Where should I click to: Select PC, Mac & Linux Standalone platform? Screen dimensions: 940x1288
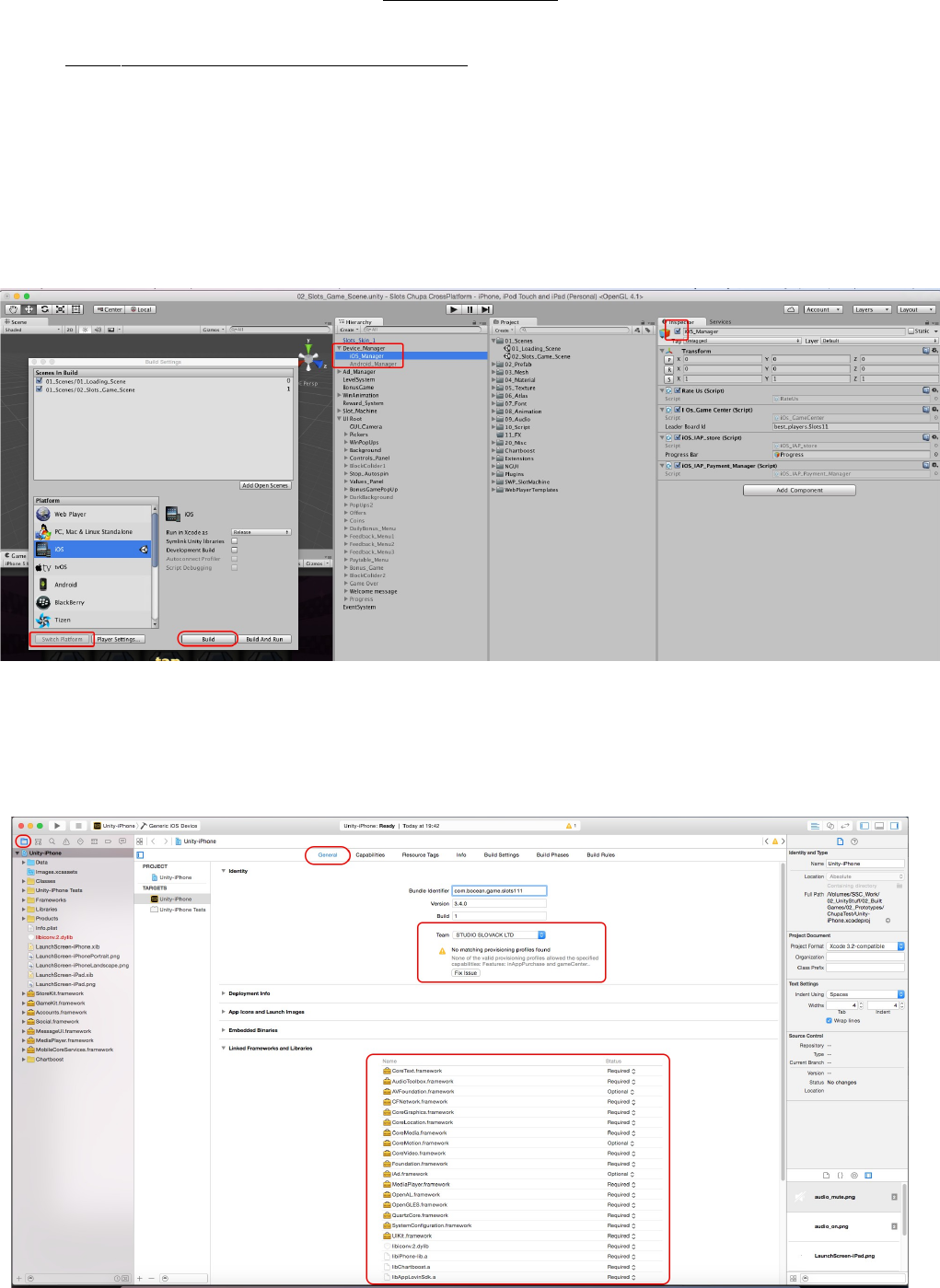[x=92, y=531]
